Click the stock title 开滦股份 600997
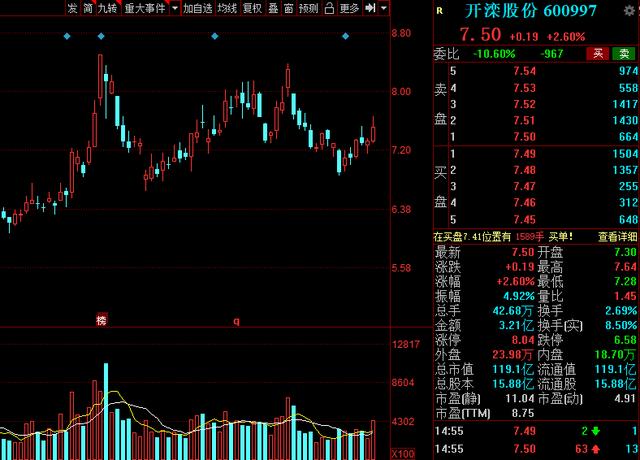640x460 pixels. coord(531,11)
